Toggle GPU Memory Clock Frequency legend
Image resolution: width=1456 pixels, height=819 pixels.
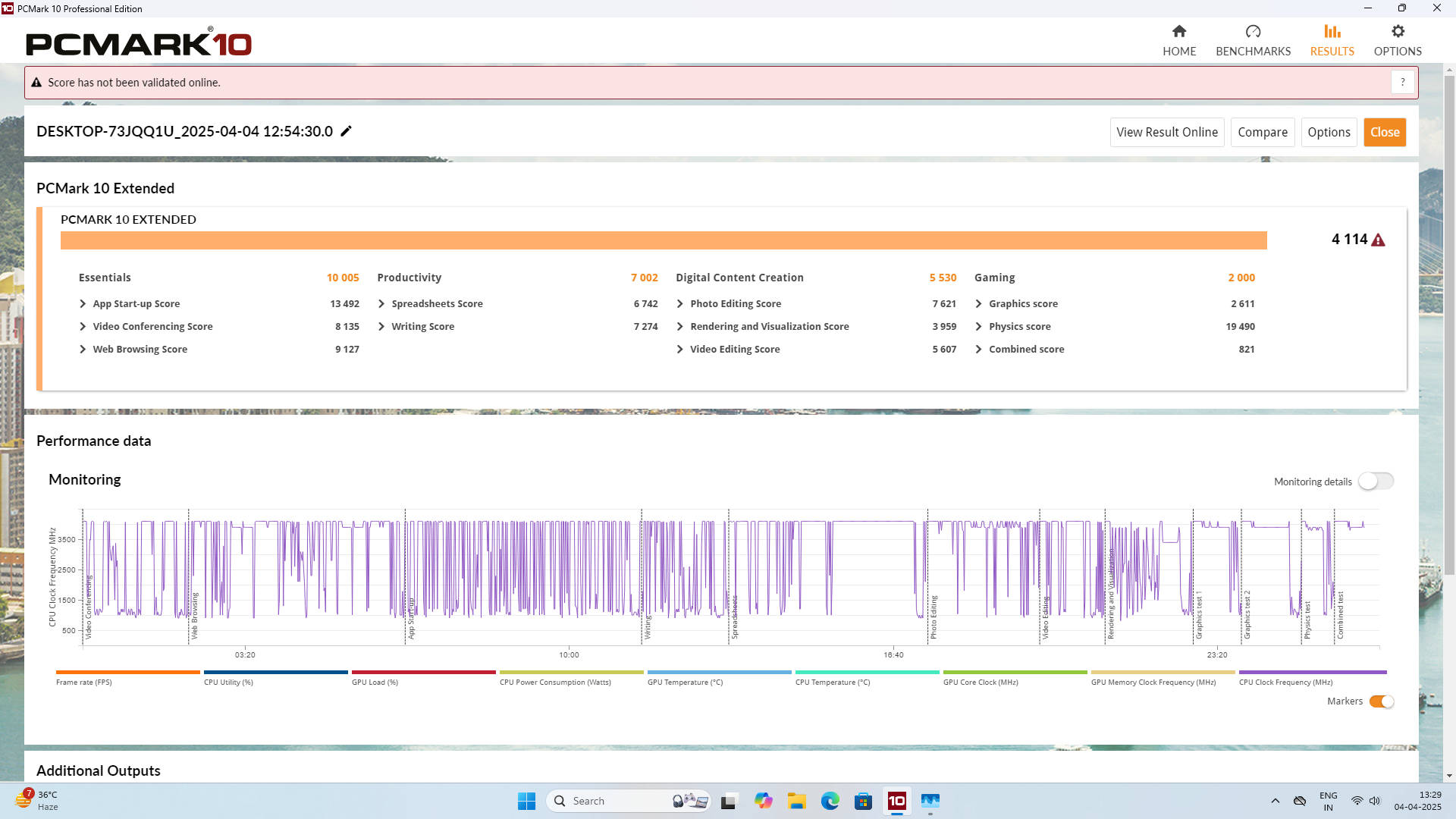pos(1163,677)
